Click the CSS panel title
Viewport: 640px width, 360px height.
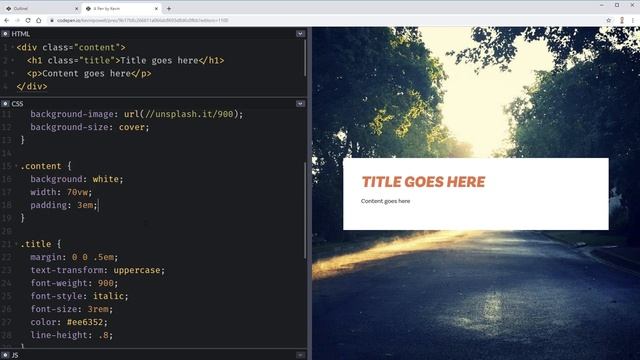17,104
